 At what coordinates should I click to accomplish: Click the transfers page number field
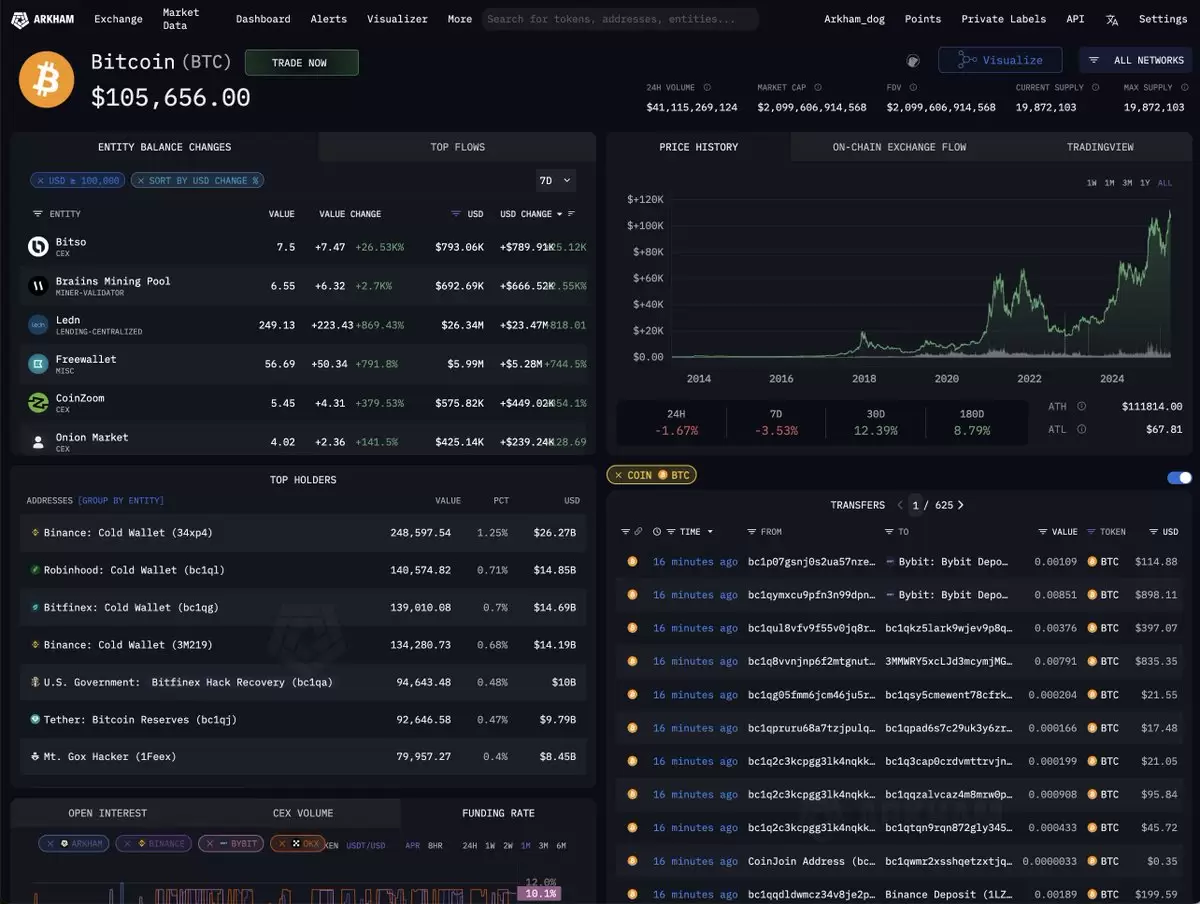point(915,505)
